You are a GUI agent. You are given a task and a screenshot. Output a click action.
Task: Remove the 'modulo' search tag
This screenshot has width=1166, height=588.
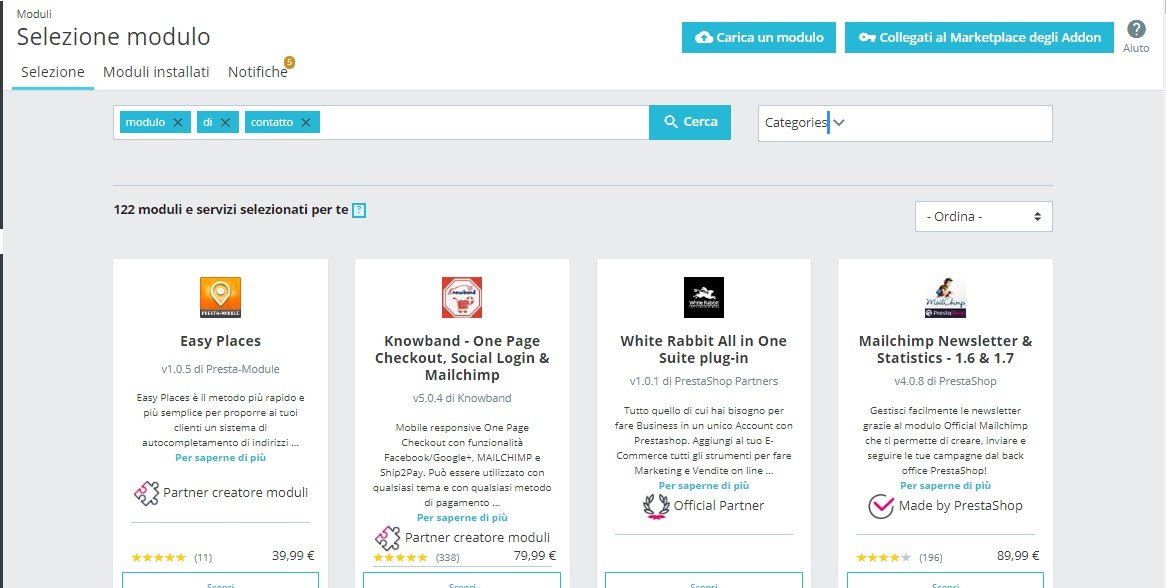177,123
